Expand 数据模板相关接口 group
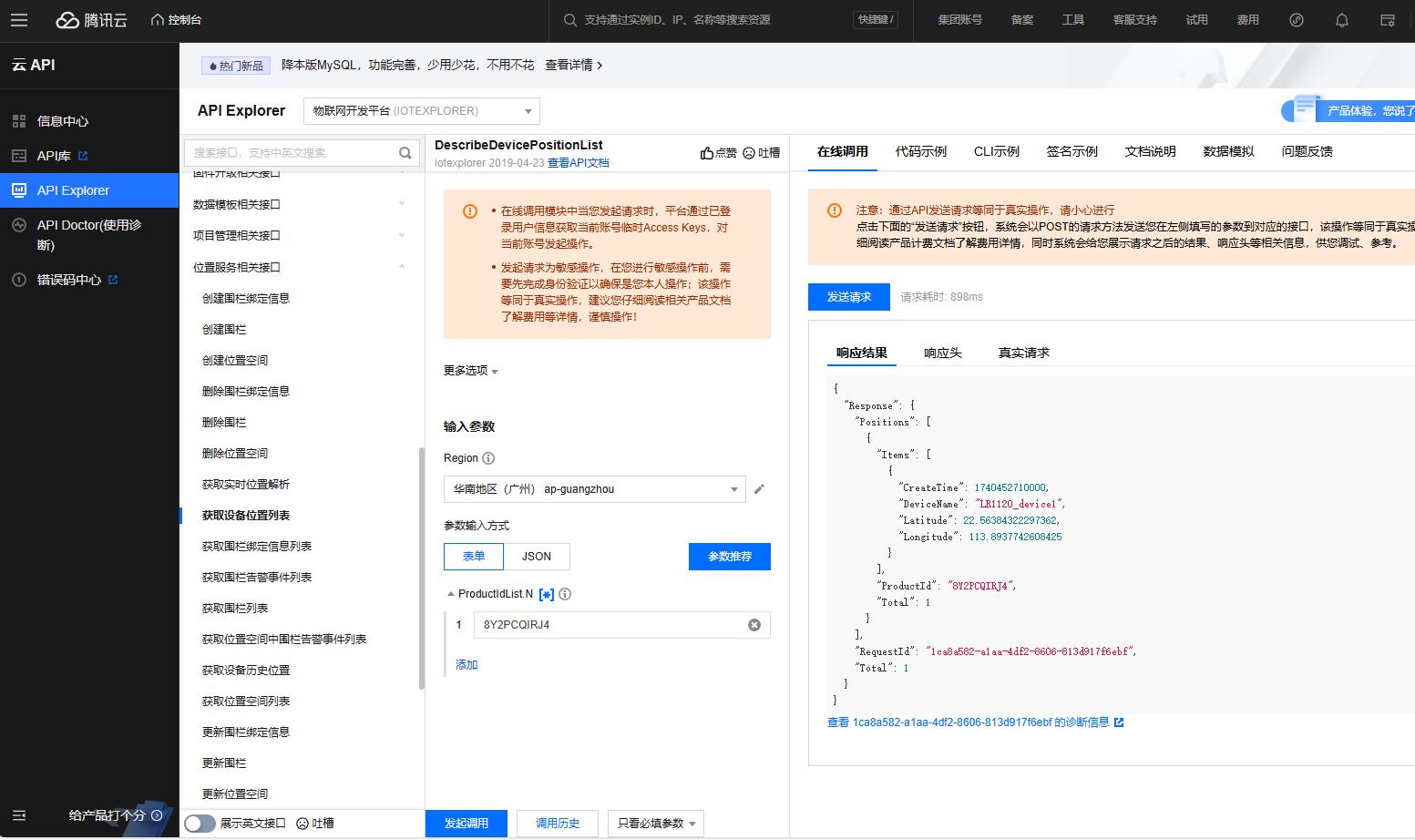Image resolution: width=1415 pixels, height=840 pixels. (302, 204)
